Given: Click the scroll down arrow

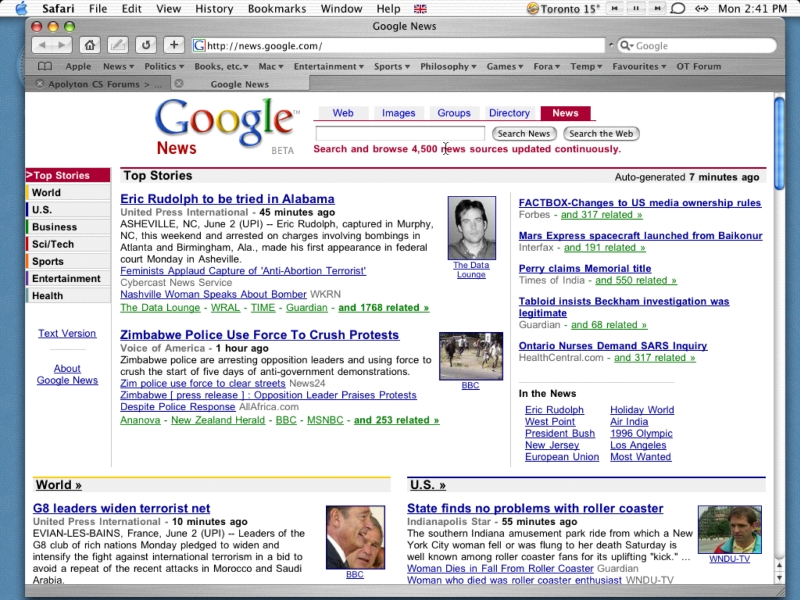Looking at the screenshot, I should pos(779,578).
